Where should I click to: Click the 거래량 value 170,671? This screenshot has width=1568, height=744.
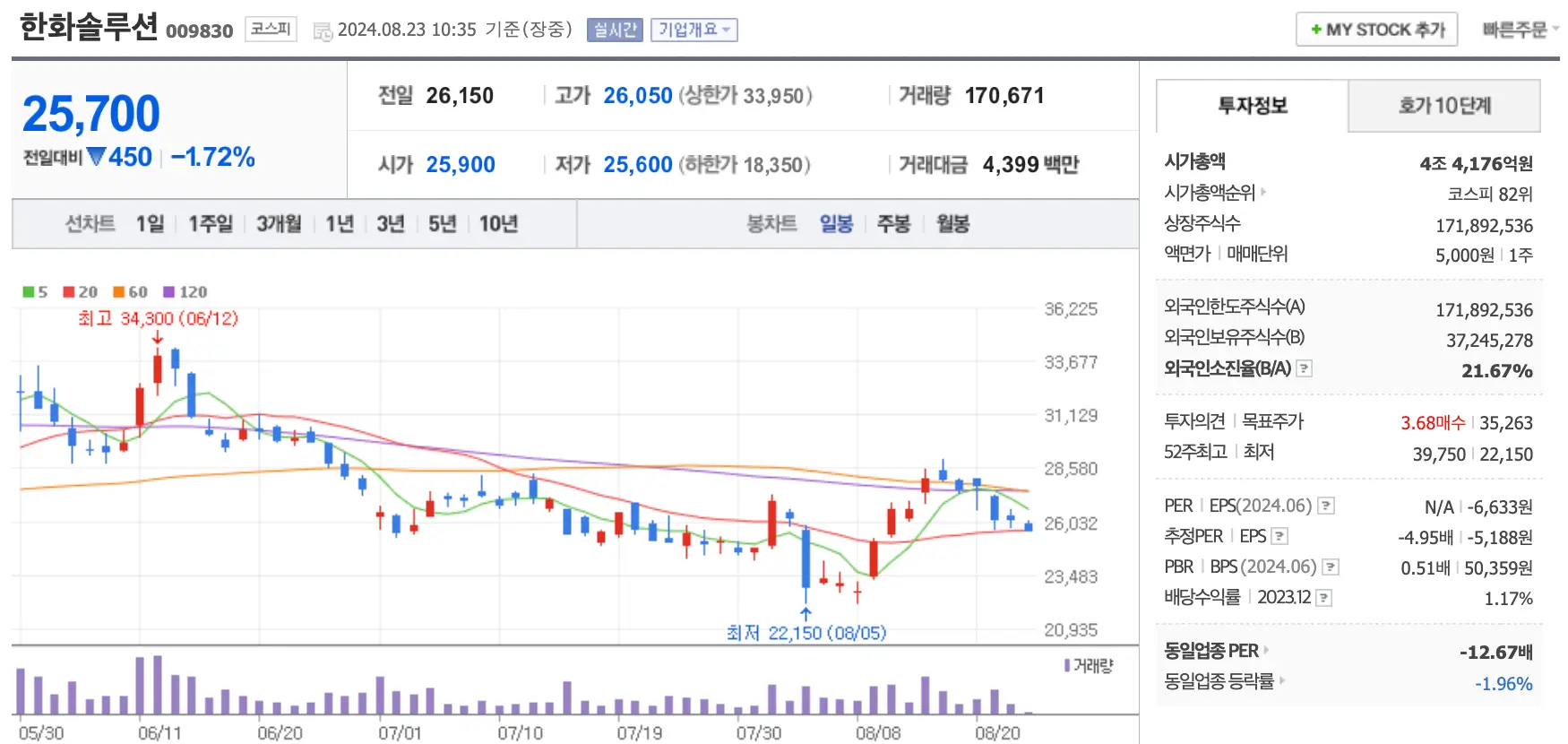1004,95
